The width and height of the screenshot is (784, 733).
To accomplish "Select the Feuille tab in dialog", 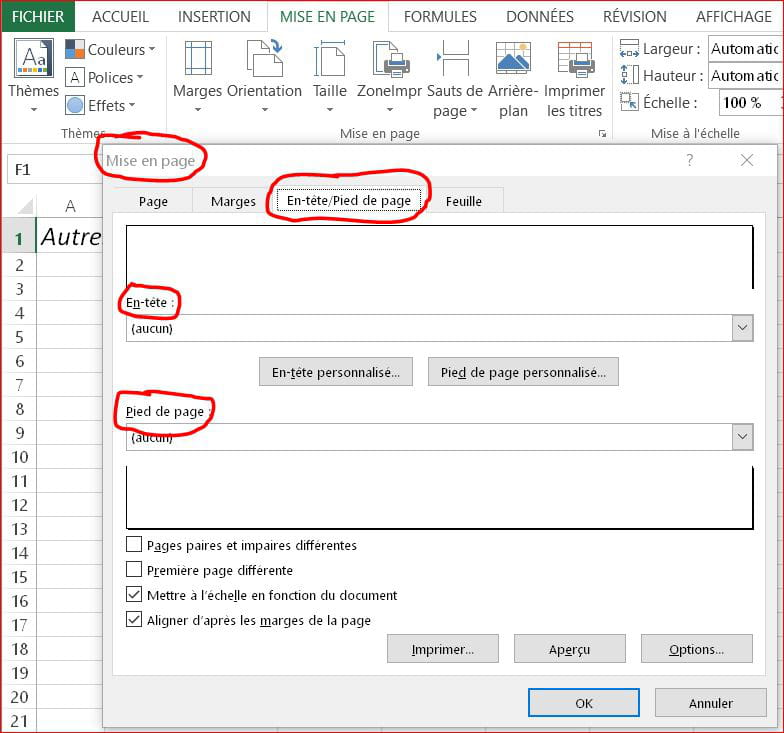I will click(x=464, y=201).
